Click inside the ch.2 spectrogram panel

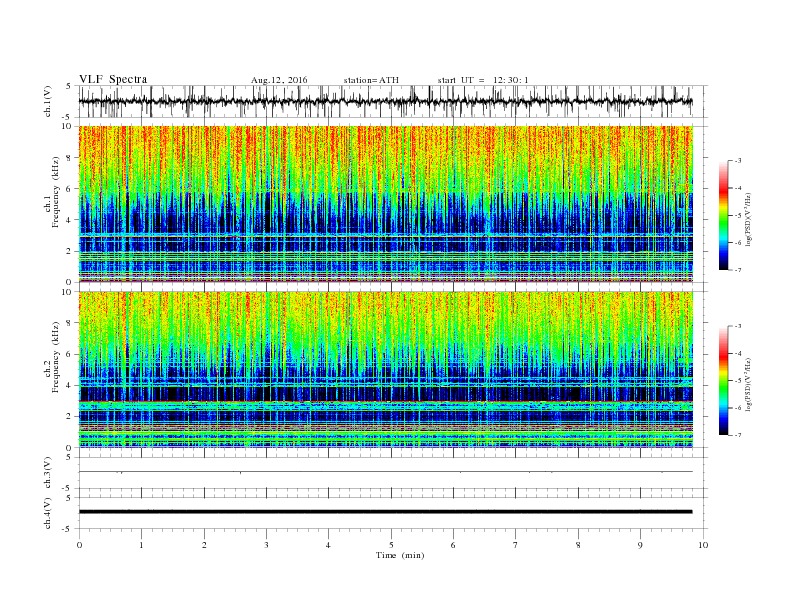pyautogui.click(x=385, y=370)
